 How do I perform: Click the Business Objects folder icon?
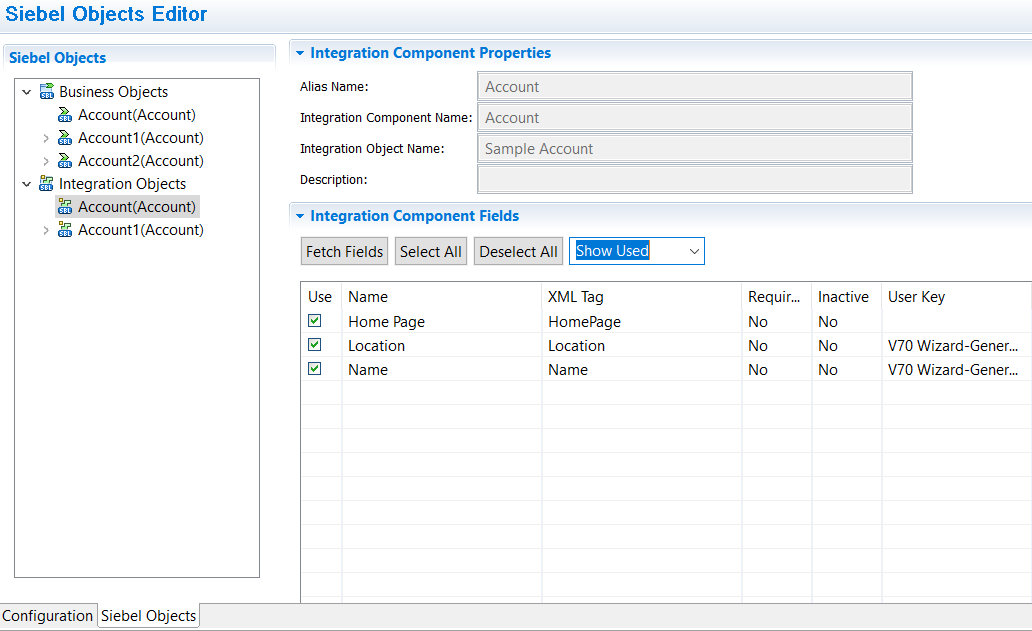(x=47, y=91)
